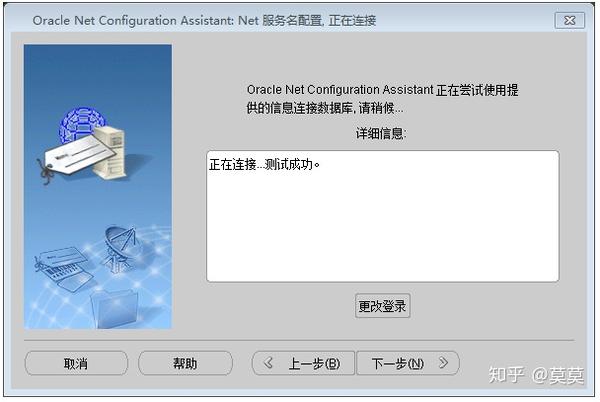This screenshot has height=402, width=600.
Task: Go back with 上一步(B)
Action: [x=303, y=363]
